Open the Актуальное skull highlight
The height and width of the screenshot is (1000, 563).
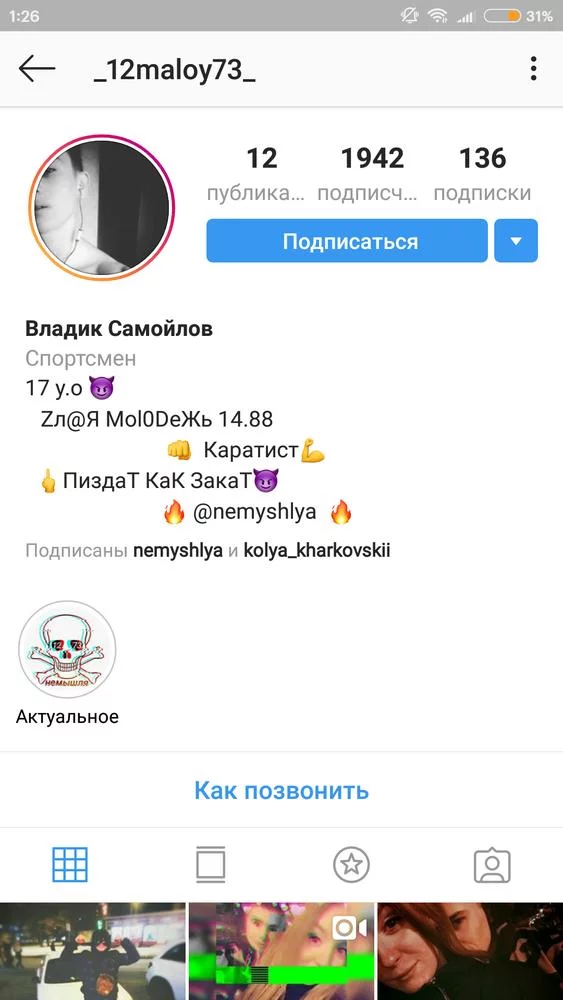point(67,651)
